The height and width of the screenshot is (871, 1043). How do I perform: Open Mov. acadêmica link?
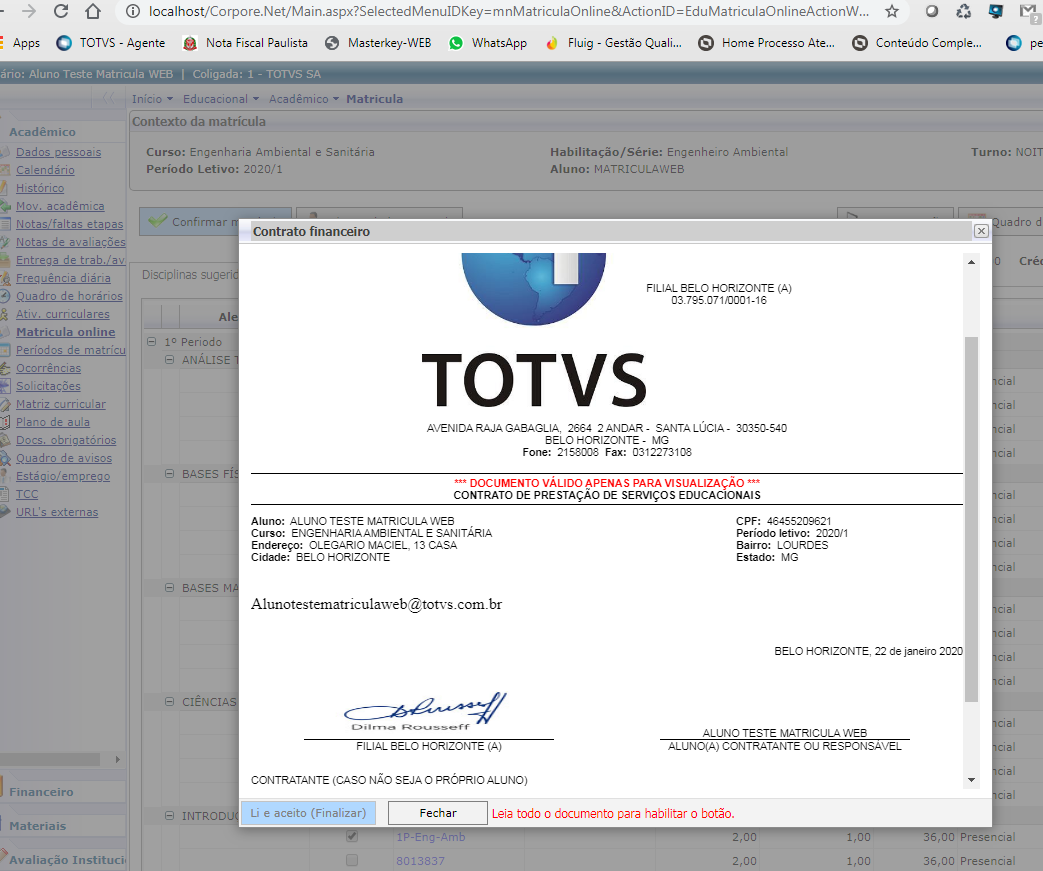[60, 206]
